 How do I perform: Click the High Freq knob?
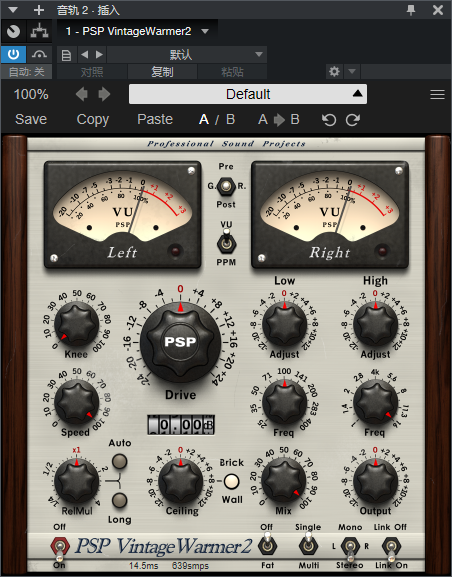tap(375, 402)
